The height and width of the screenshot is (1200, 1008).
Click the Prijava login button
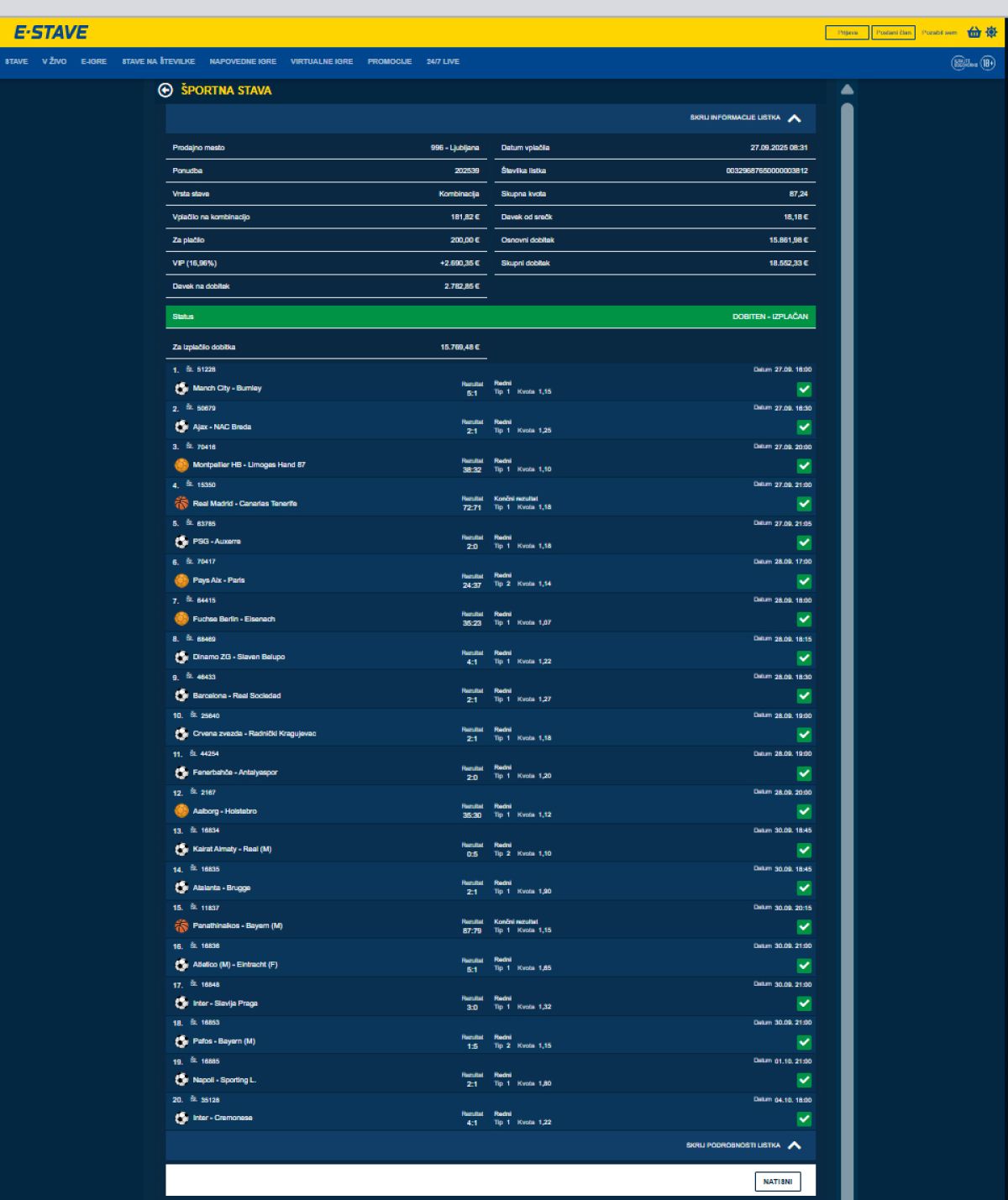(847, 33)
